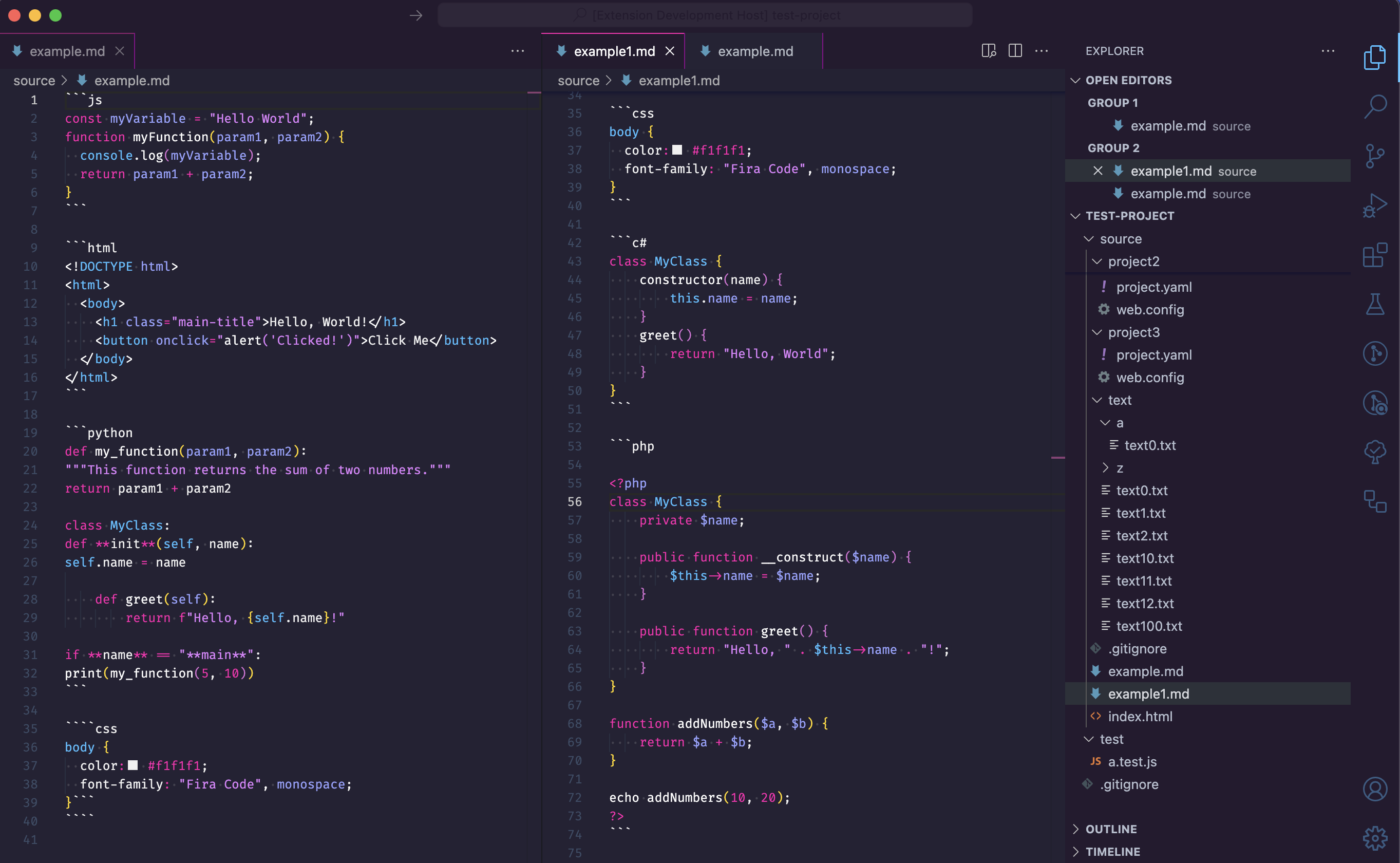
Task: Collapse the test folder
Action: (1088, 739)
